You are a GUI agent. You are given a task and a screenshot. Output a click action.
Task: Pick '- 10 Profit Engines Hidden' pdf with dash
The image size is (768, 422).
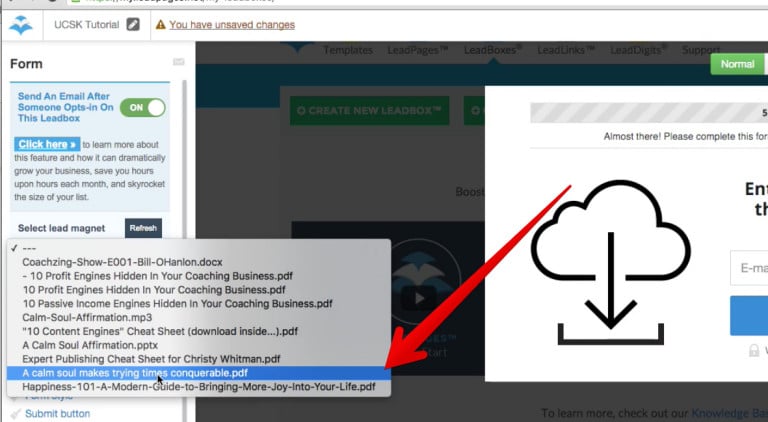tap(199, 276)
